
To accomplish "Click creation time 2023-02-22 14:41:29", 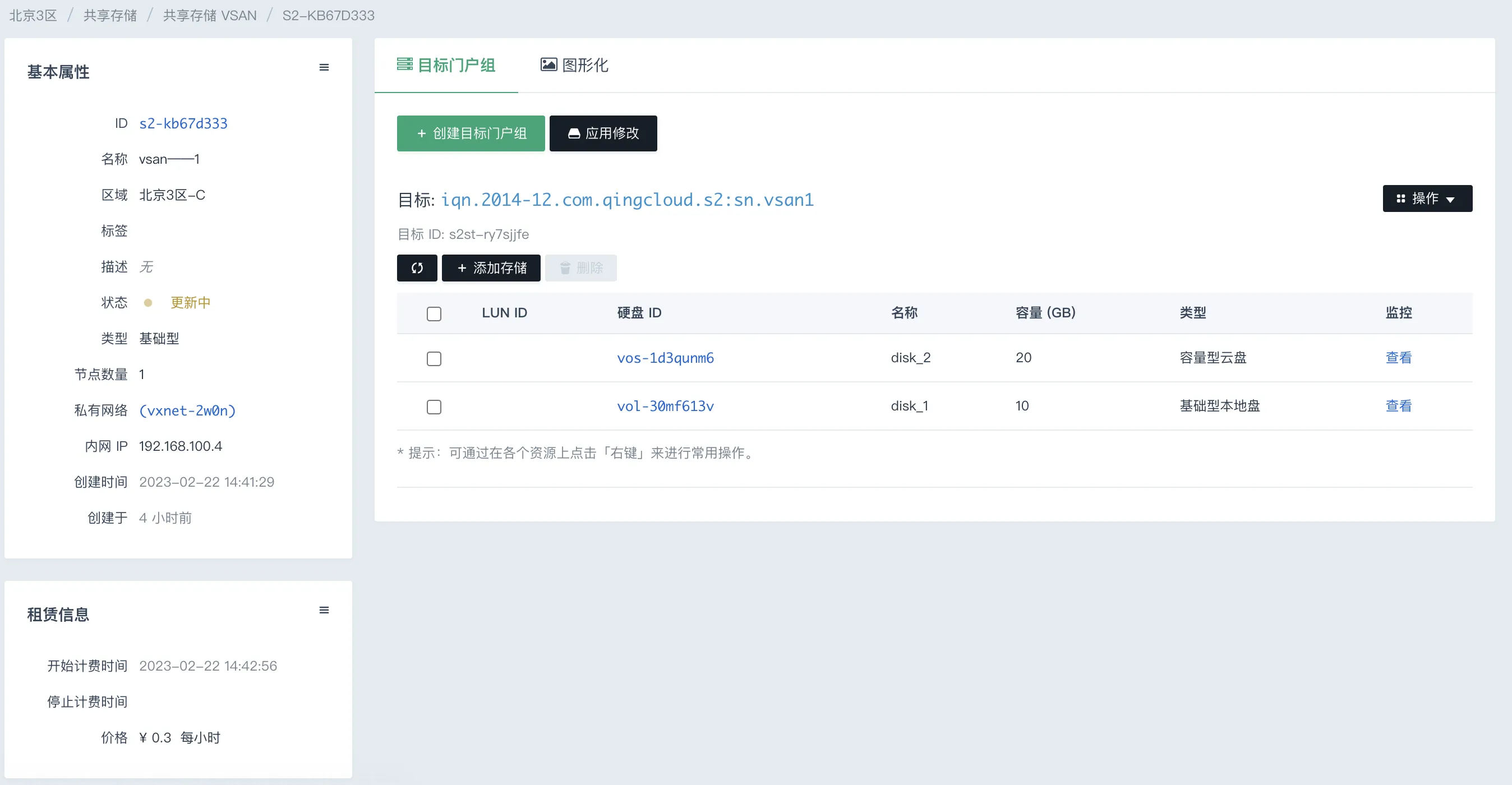I will tap(206, 482).
